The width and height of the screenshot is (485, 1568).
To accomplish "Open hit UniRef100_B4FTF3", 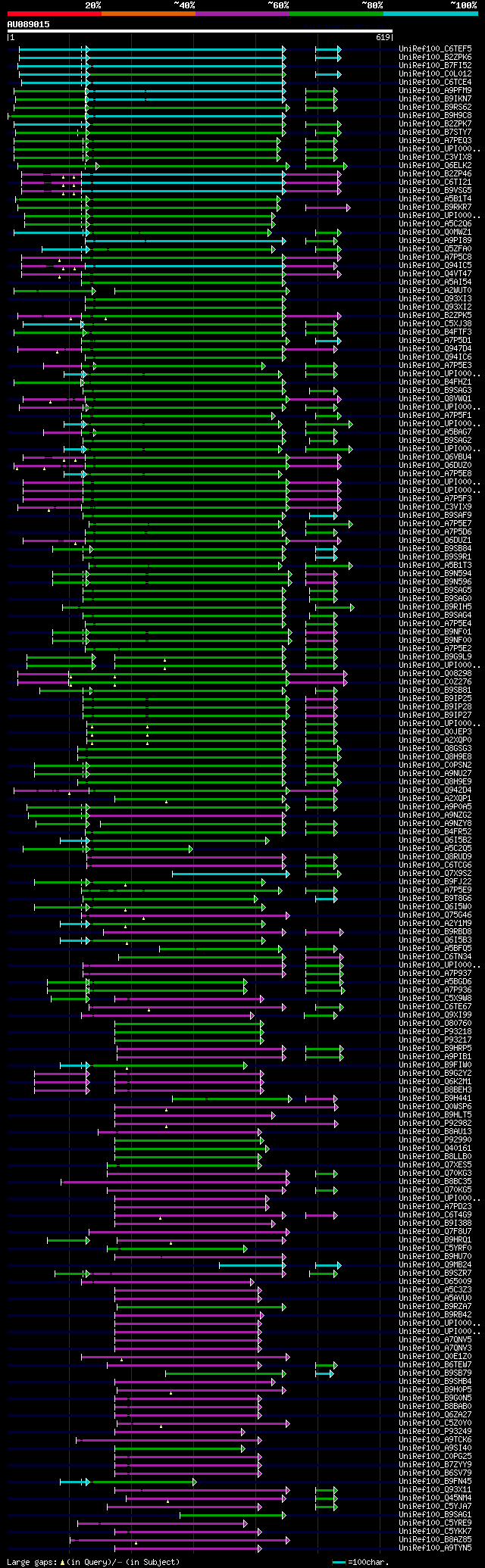I will pos(435,332).
